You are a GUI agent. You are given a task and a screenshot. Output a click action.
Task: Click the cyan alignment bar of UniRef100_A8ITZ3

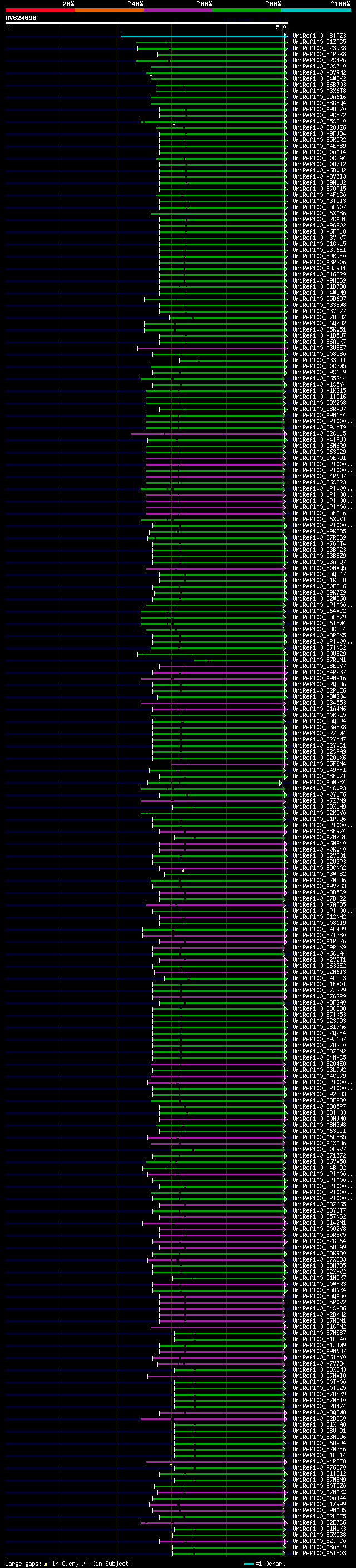point(203,36)
